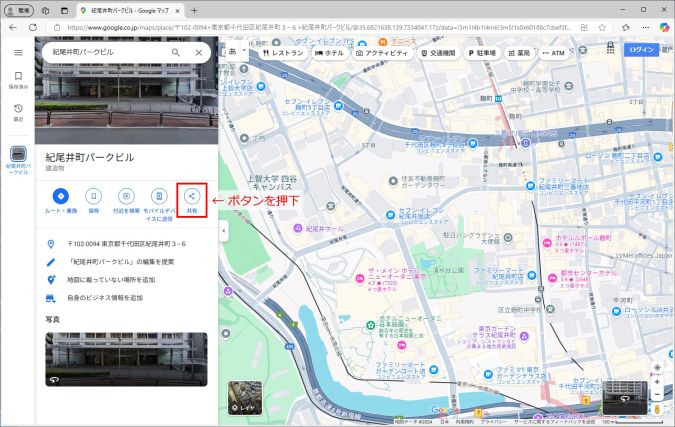The width and height of the screenshot is (675, 427).
Task: Select the ホテル category chip
Action: point(327,52)
